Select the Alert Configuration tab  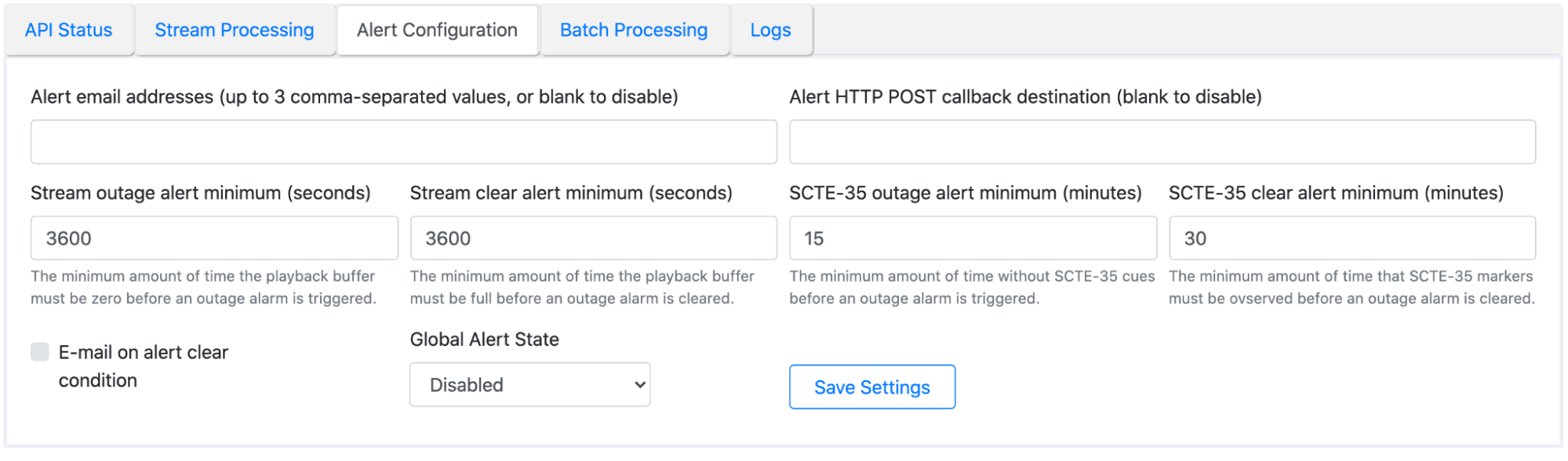tap(437, 31)
